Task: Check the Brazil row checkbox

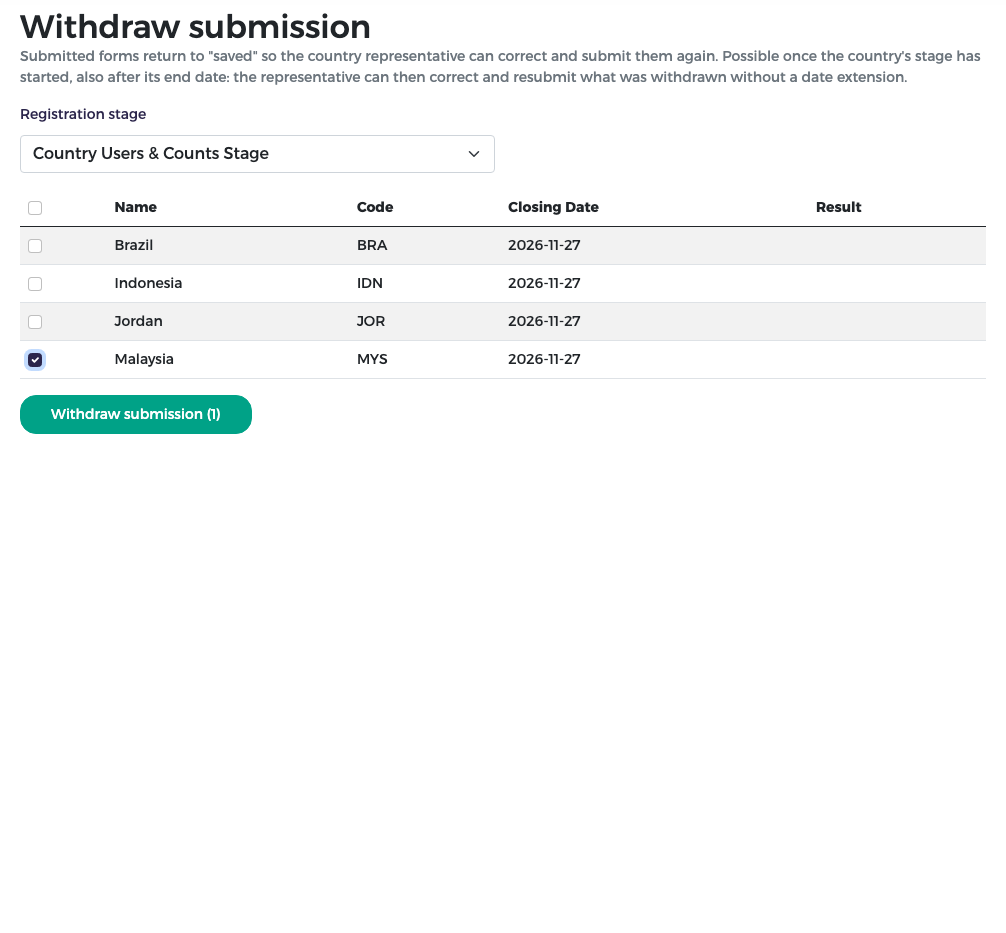Action: click(35, 246)
